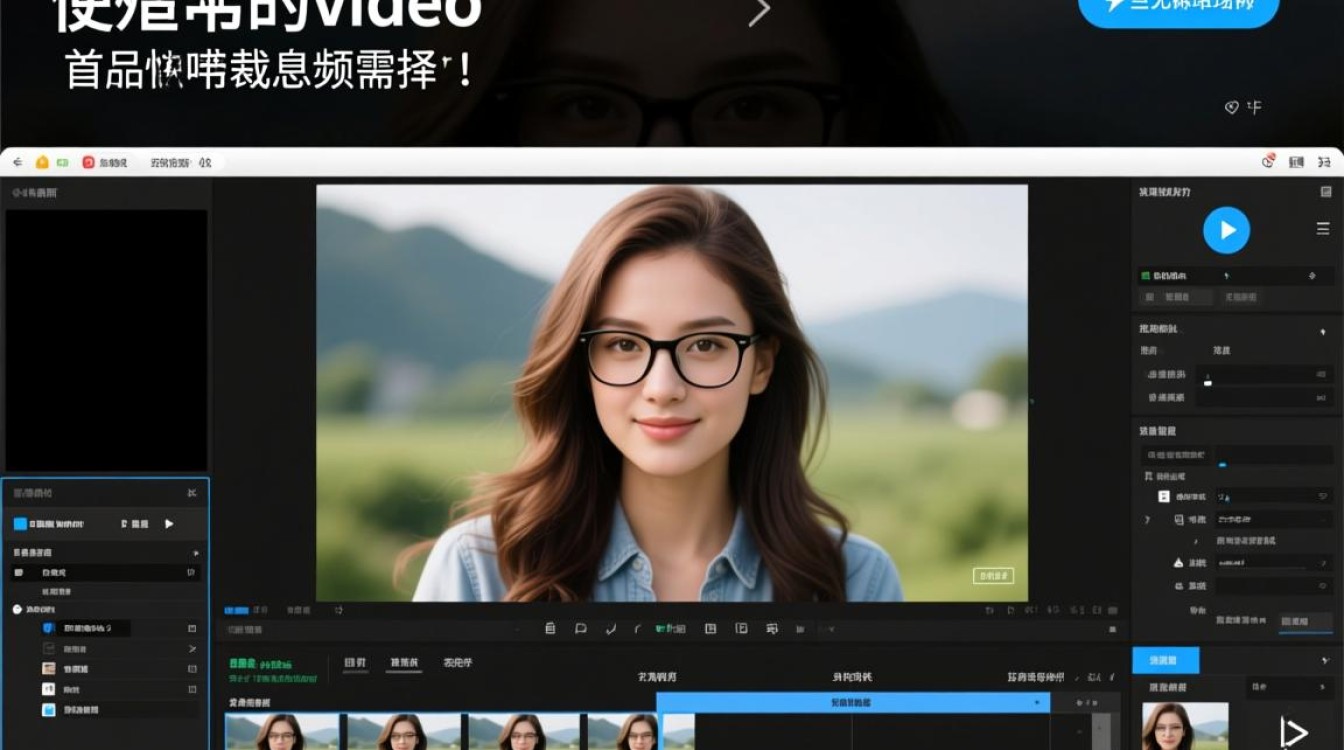Click the back arrow in window title bar
Viewport: 1344px width, 750px height.
[x=18, y=162]
